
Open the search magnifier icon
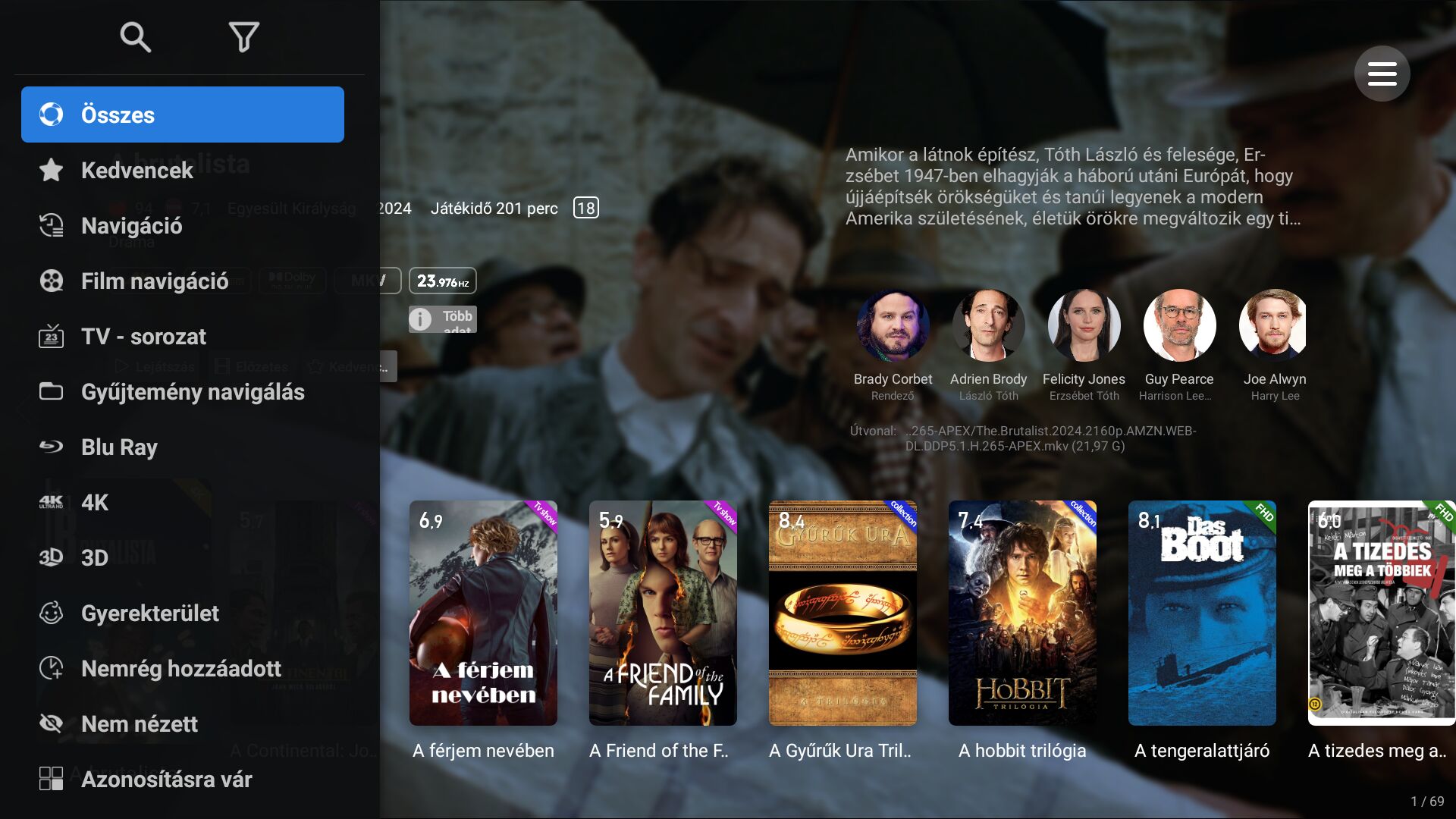[x=136, y=36]
